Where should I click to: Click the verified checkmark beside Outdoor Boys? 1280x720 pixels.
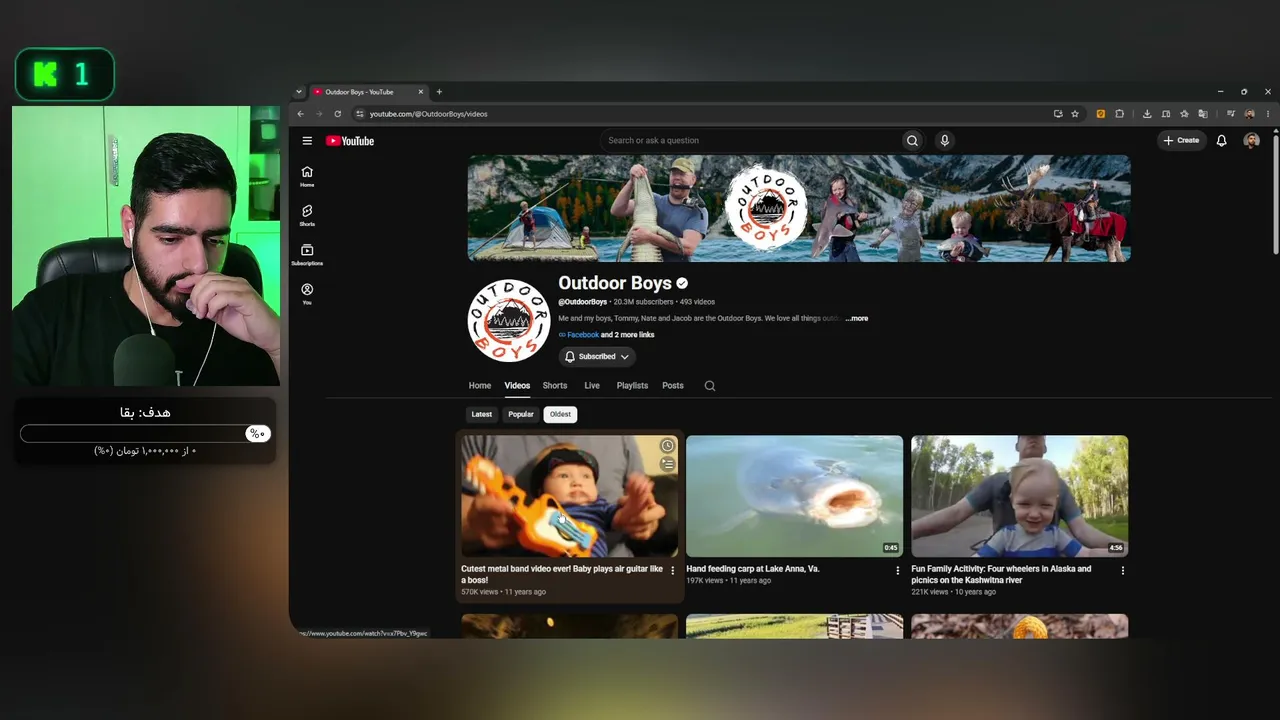pos(682,284)
